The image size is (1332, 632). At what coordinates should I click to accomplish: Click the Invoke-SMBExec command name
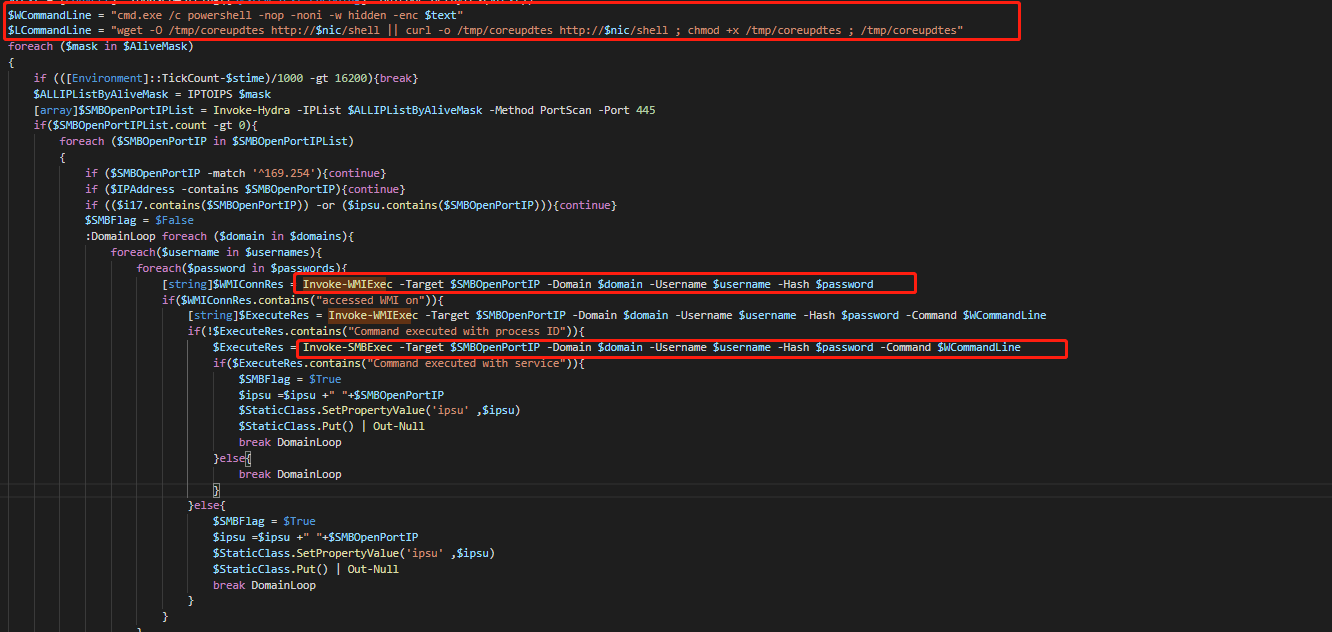coord(347,347)
